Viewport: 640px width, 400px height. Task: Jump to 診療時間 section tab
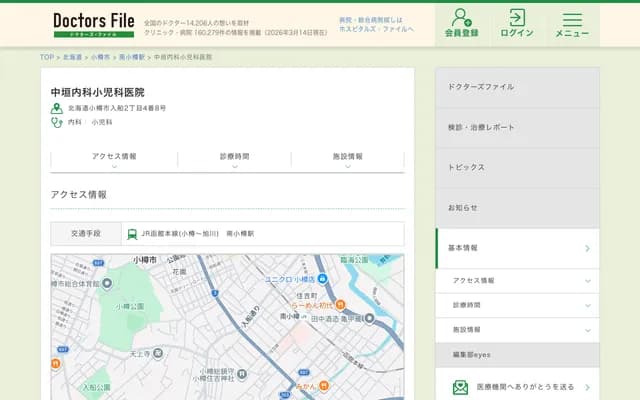(x=234, y=157)
